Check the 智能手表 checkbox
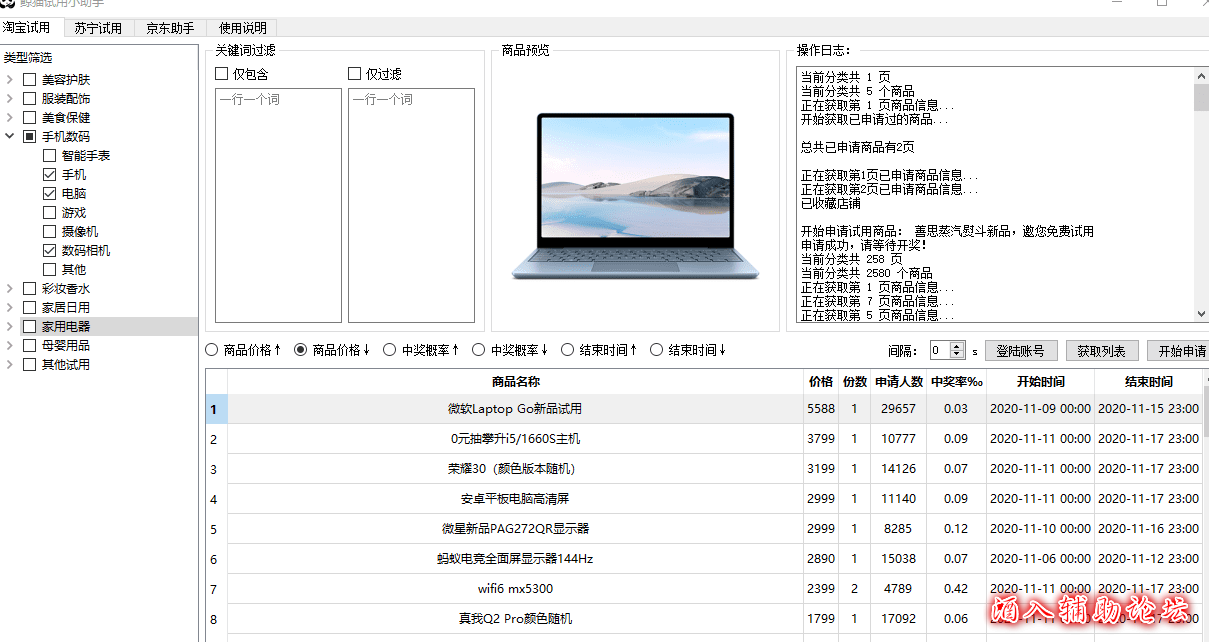The height and width of the screenshot is (642, 1209). [x=49, y=155]
